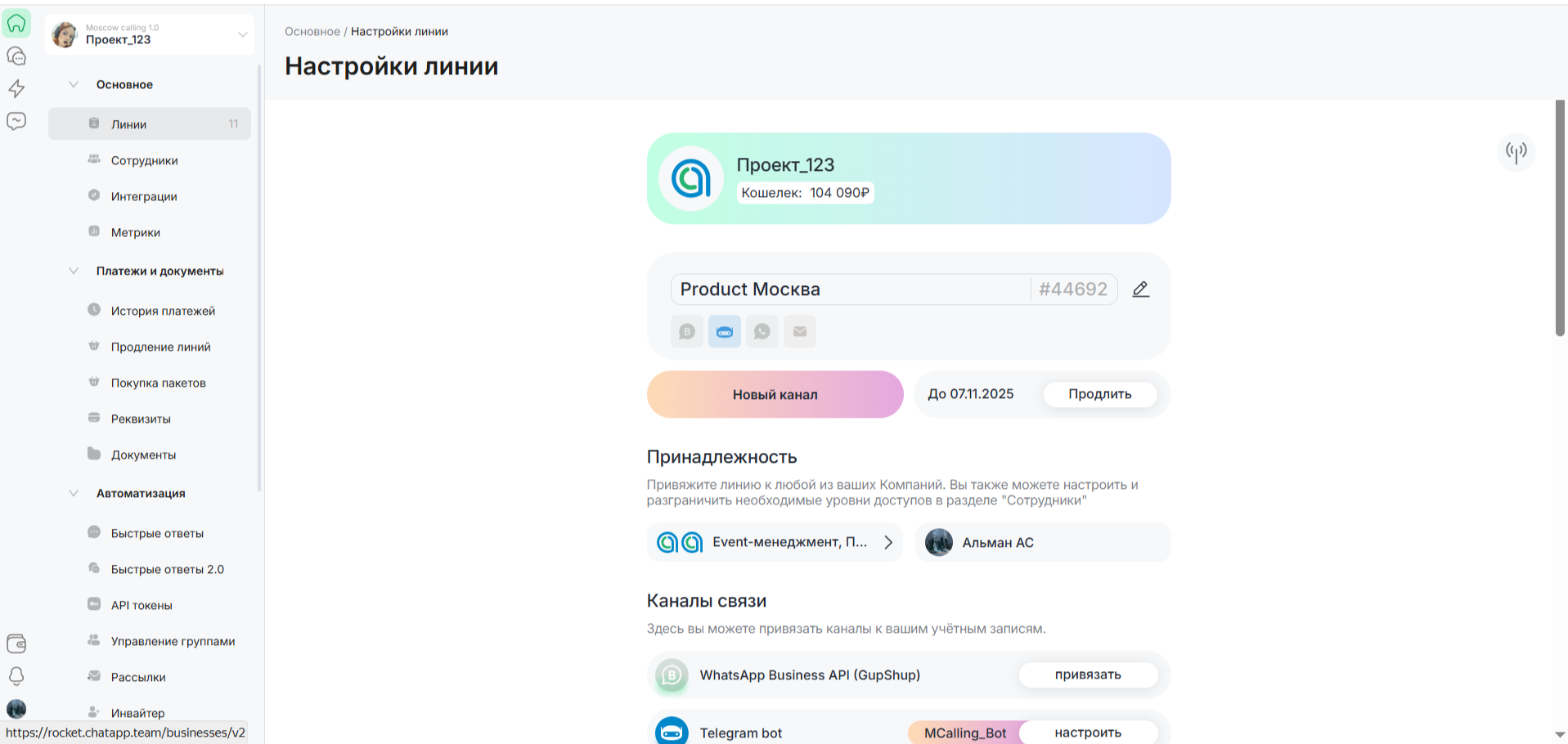Open Сотрудники in the sidebar menu
This screenshot has width=1568, height=744.
pyautogui.click(x=144, y=160)
